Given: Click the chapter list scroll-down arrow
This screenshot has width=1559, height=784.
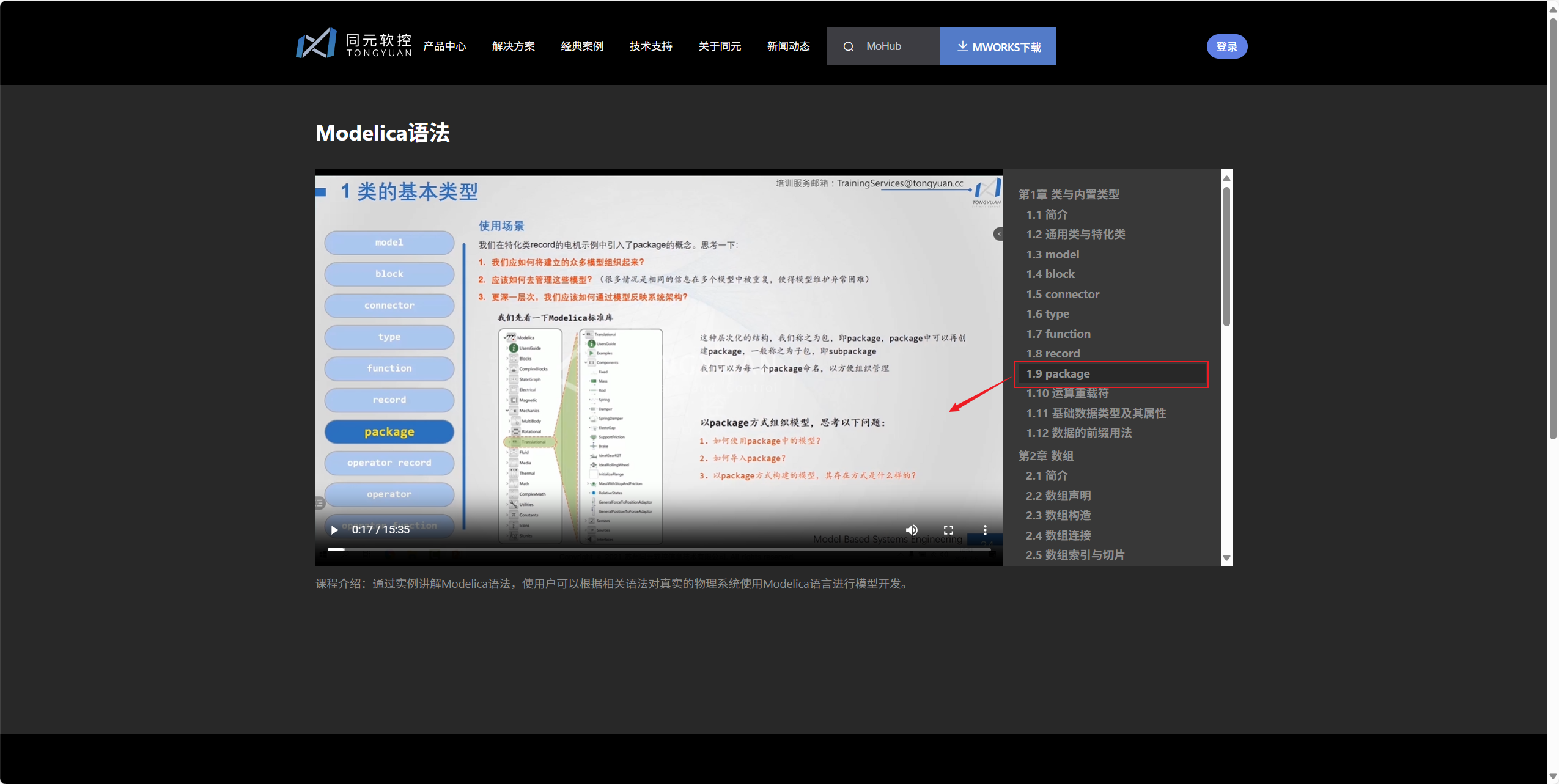Looking at the screenshot, I should (1226, 558).
